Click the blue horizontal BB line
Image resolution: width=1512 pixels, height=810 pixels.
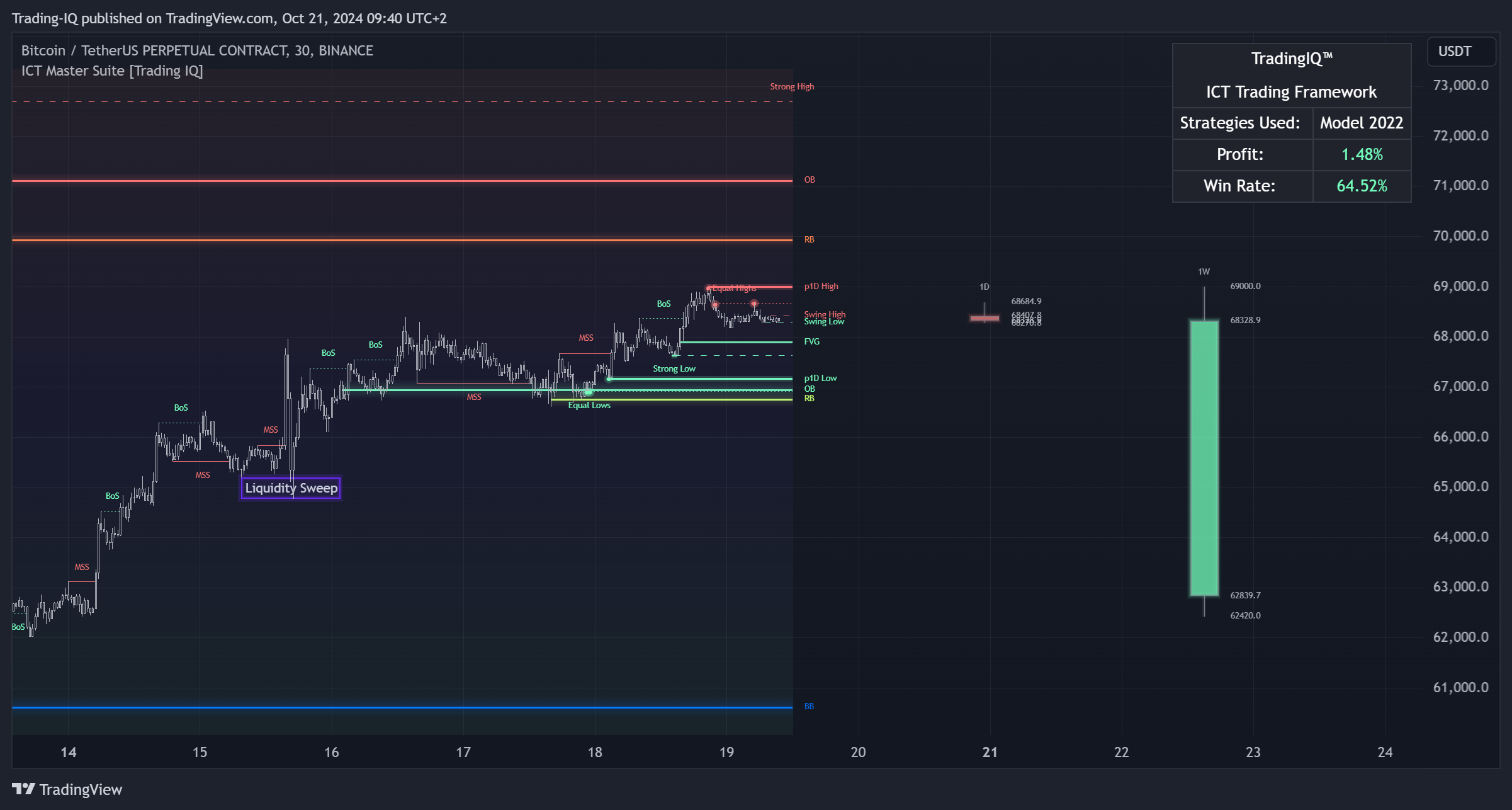click(402, 707)
